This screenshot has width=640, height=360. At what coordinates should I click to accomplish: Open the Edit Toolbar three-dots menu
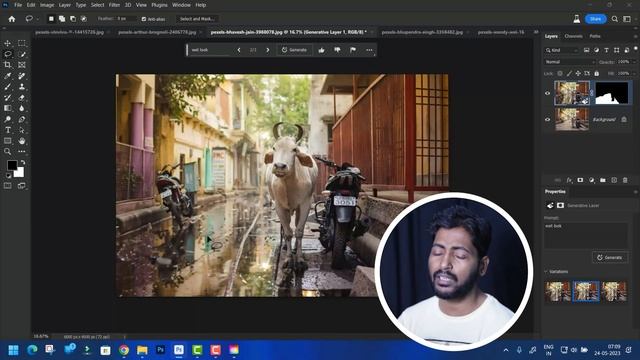point(22,152)
